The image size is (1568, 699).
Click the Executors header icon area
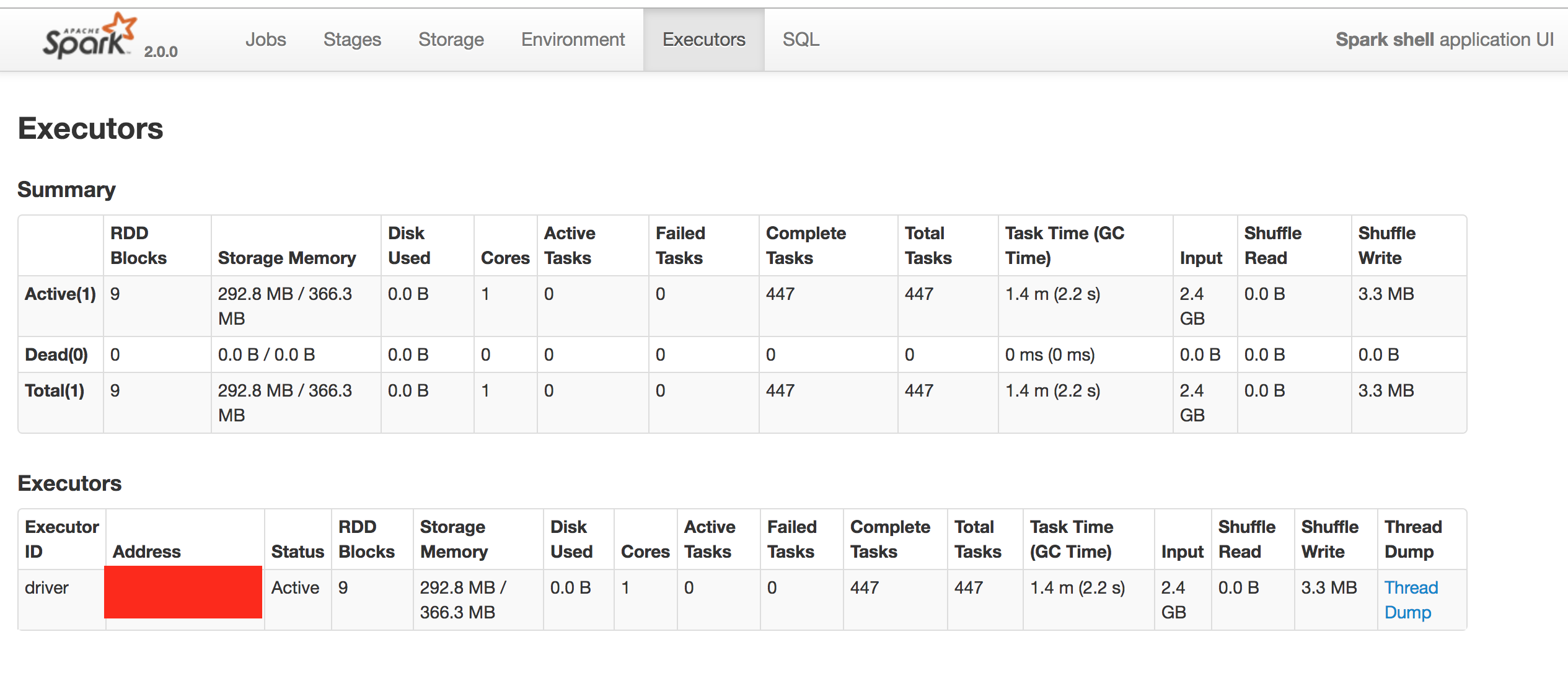(704, 40)
